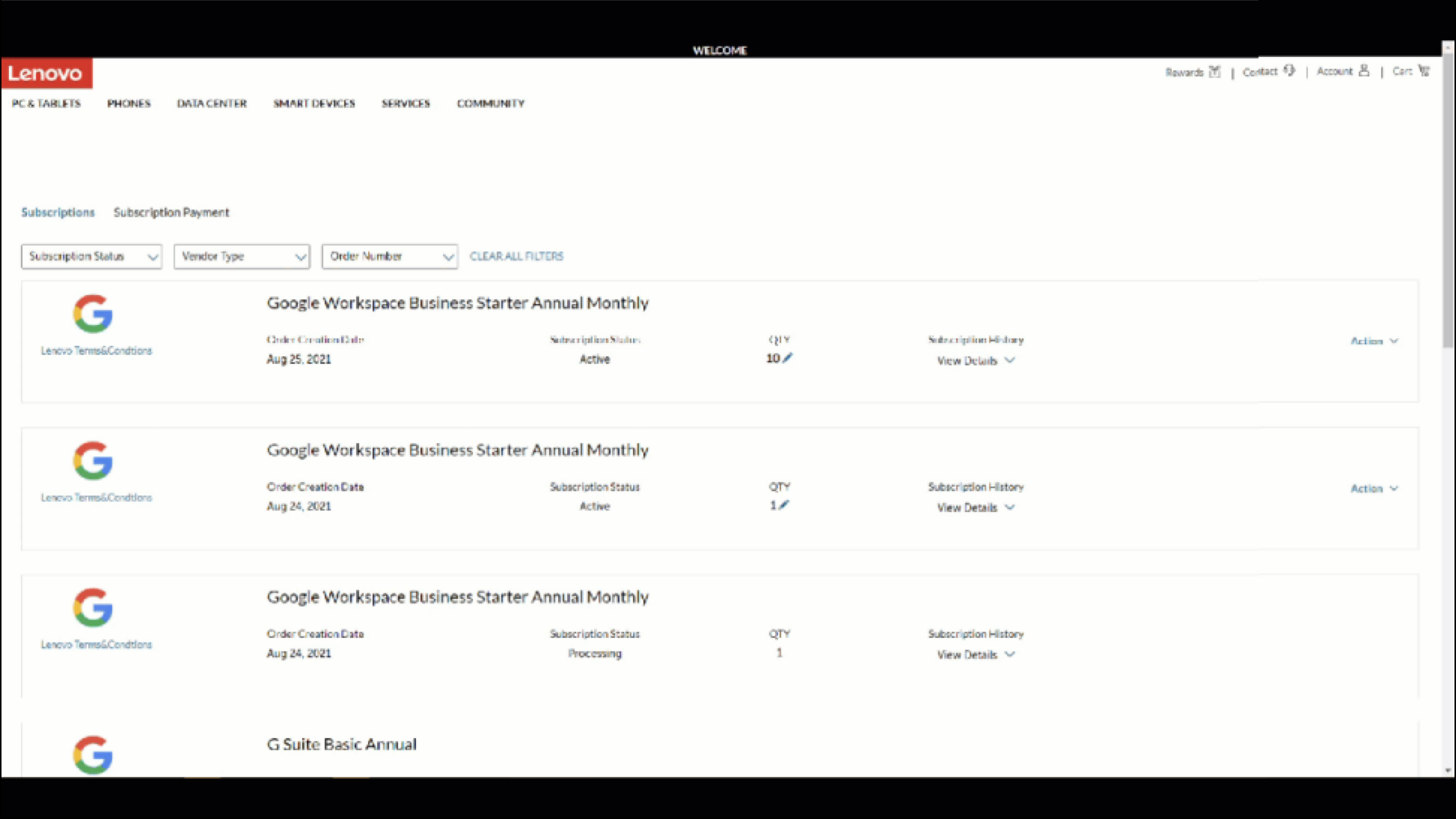Select the Subscriptions tab

click(58, 213)
